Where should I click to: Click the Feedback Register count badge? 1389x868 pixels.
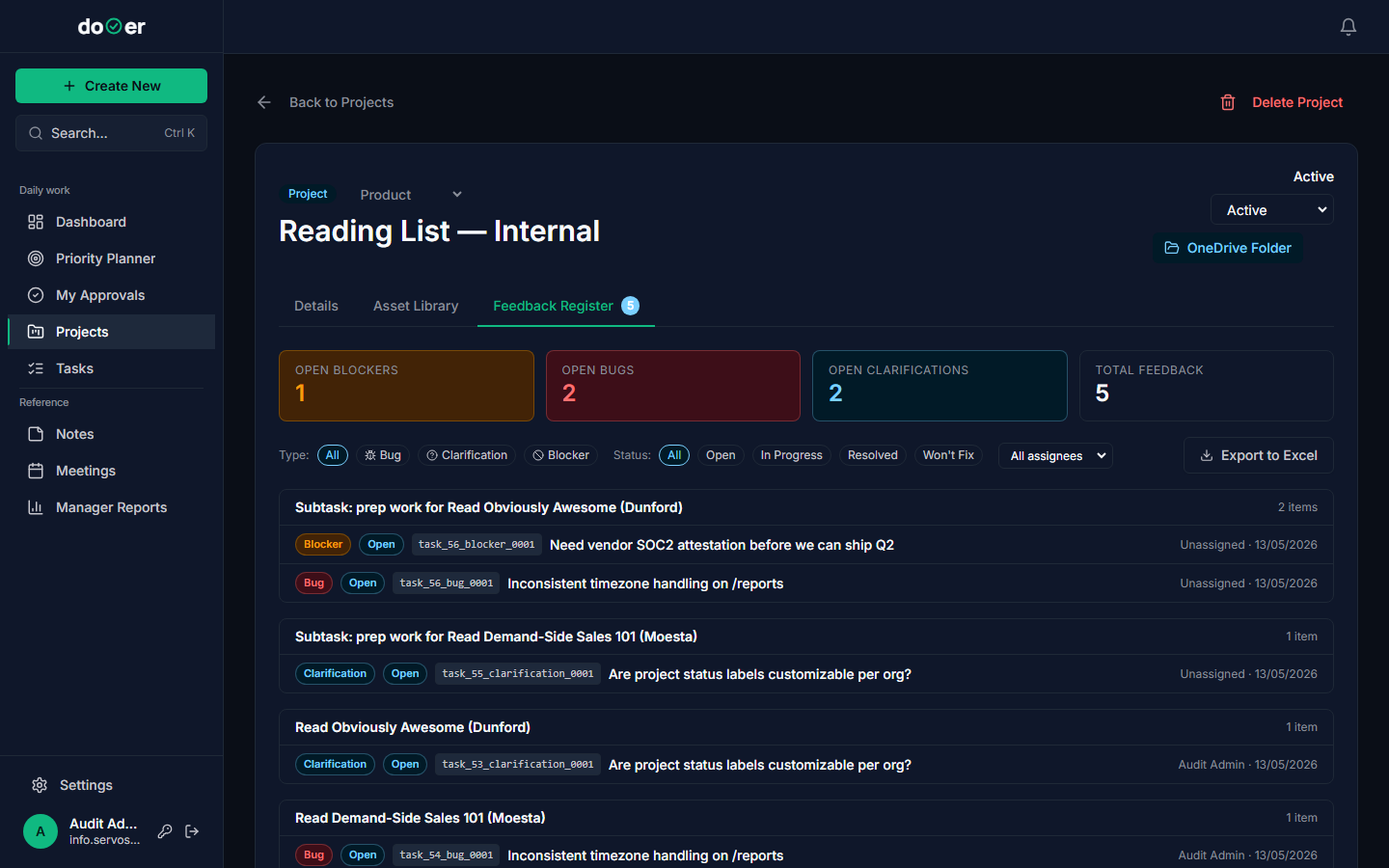(630, 306)
